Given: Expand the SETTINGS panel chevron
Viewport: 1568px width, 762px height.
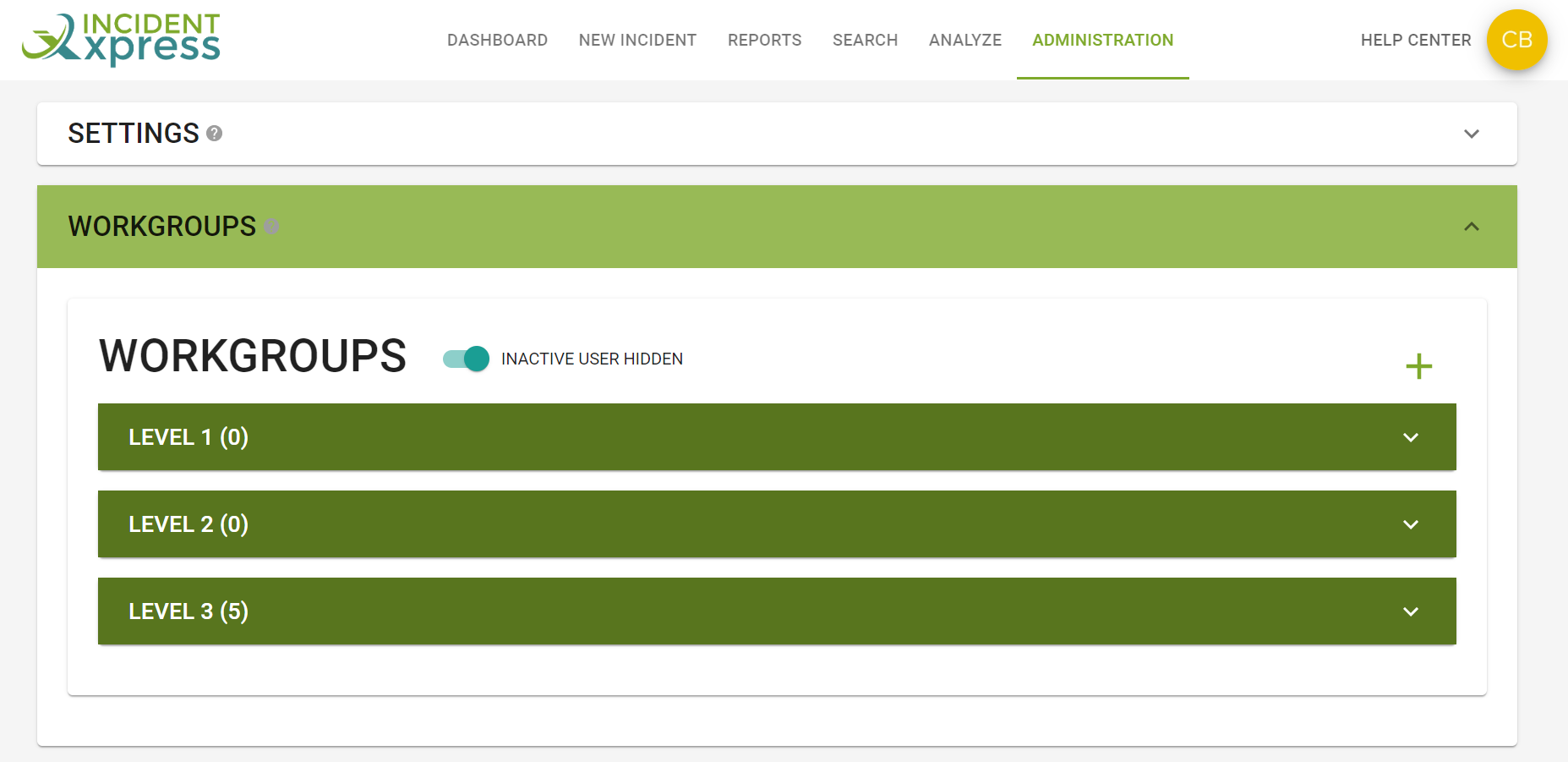Looking at the screenshot, I should [1472, 134].
